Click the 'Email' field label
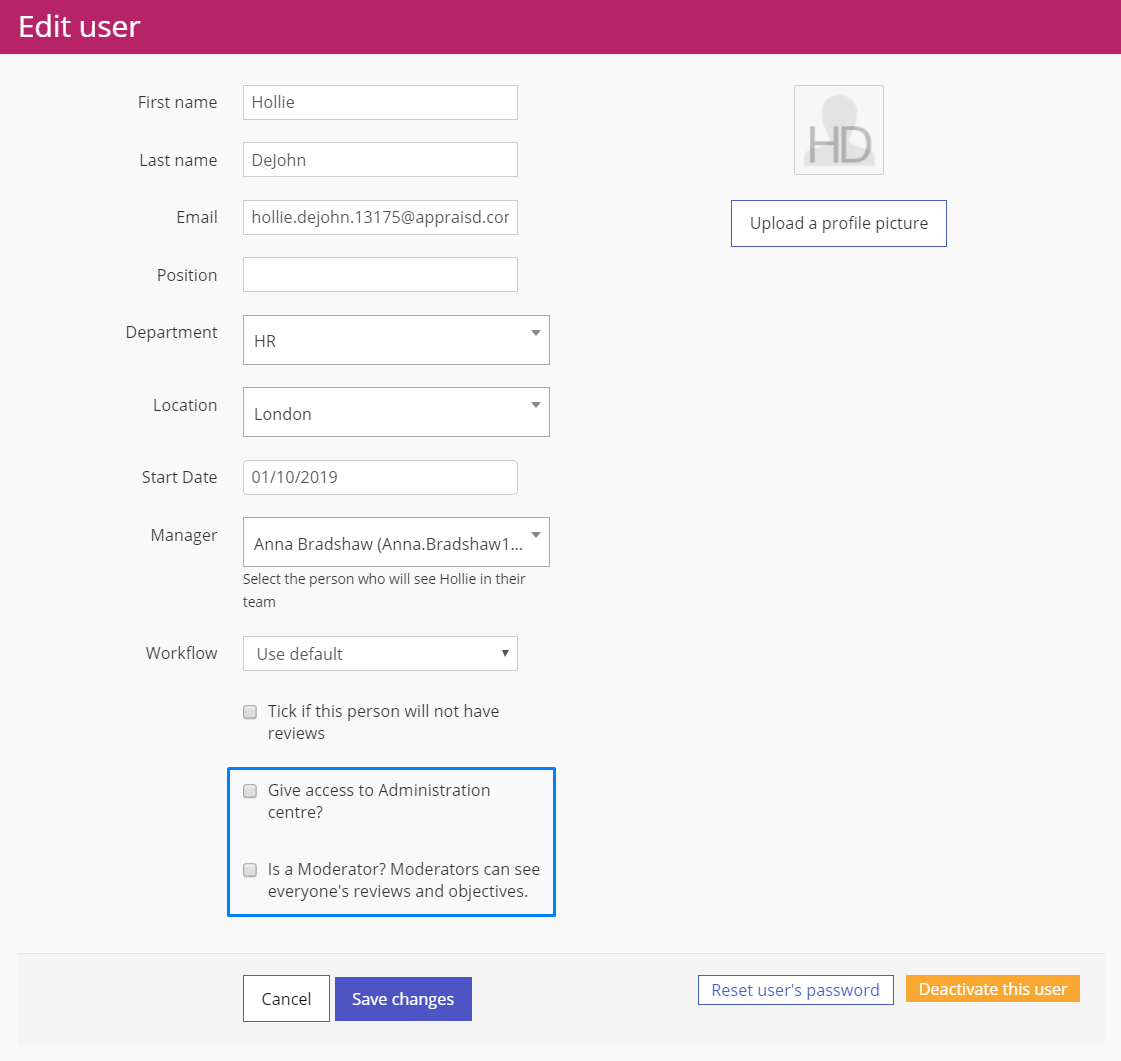1121x1061 pixels. click(x=197, y=217)
